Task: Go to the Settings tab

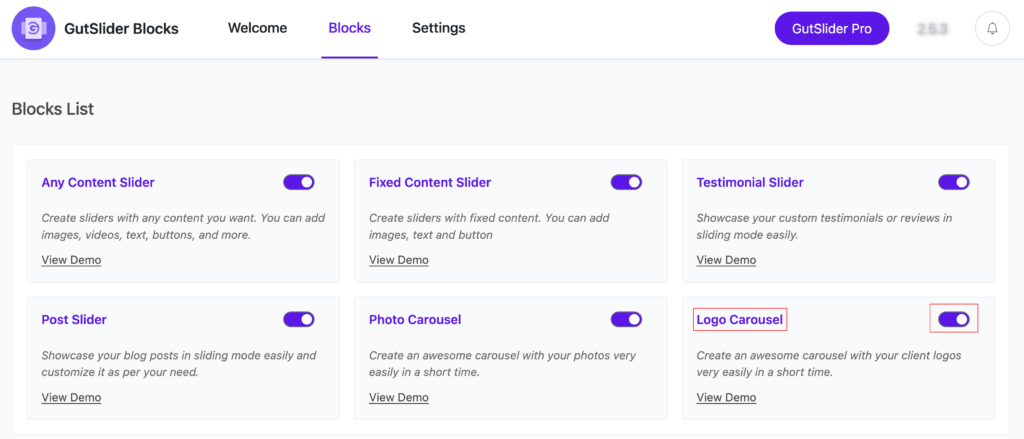Action: pyautogui.click(x=438, y=28)
